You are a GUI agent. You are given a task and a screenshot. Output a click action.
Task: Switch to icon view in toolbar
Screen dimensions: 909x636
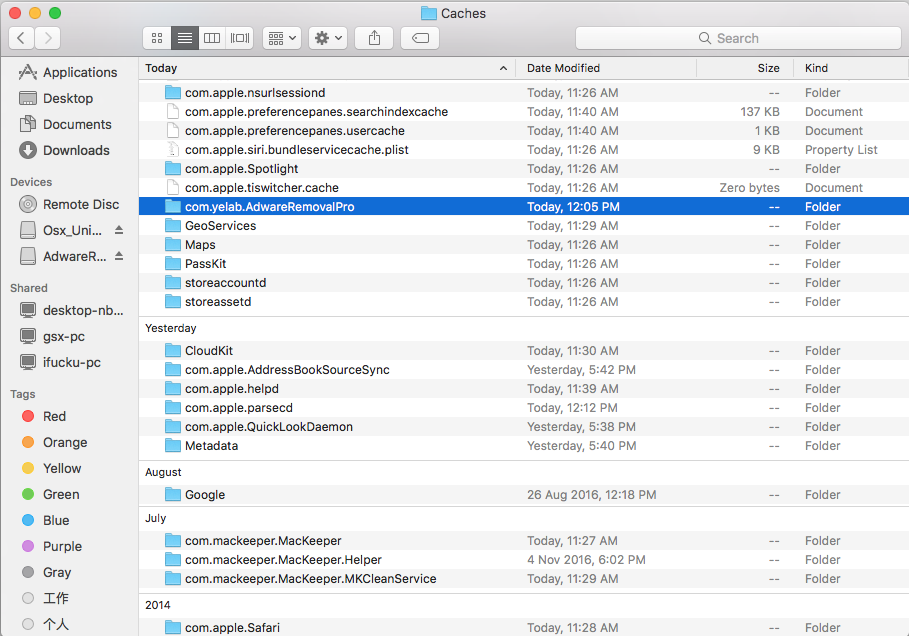coord(157,38)
